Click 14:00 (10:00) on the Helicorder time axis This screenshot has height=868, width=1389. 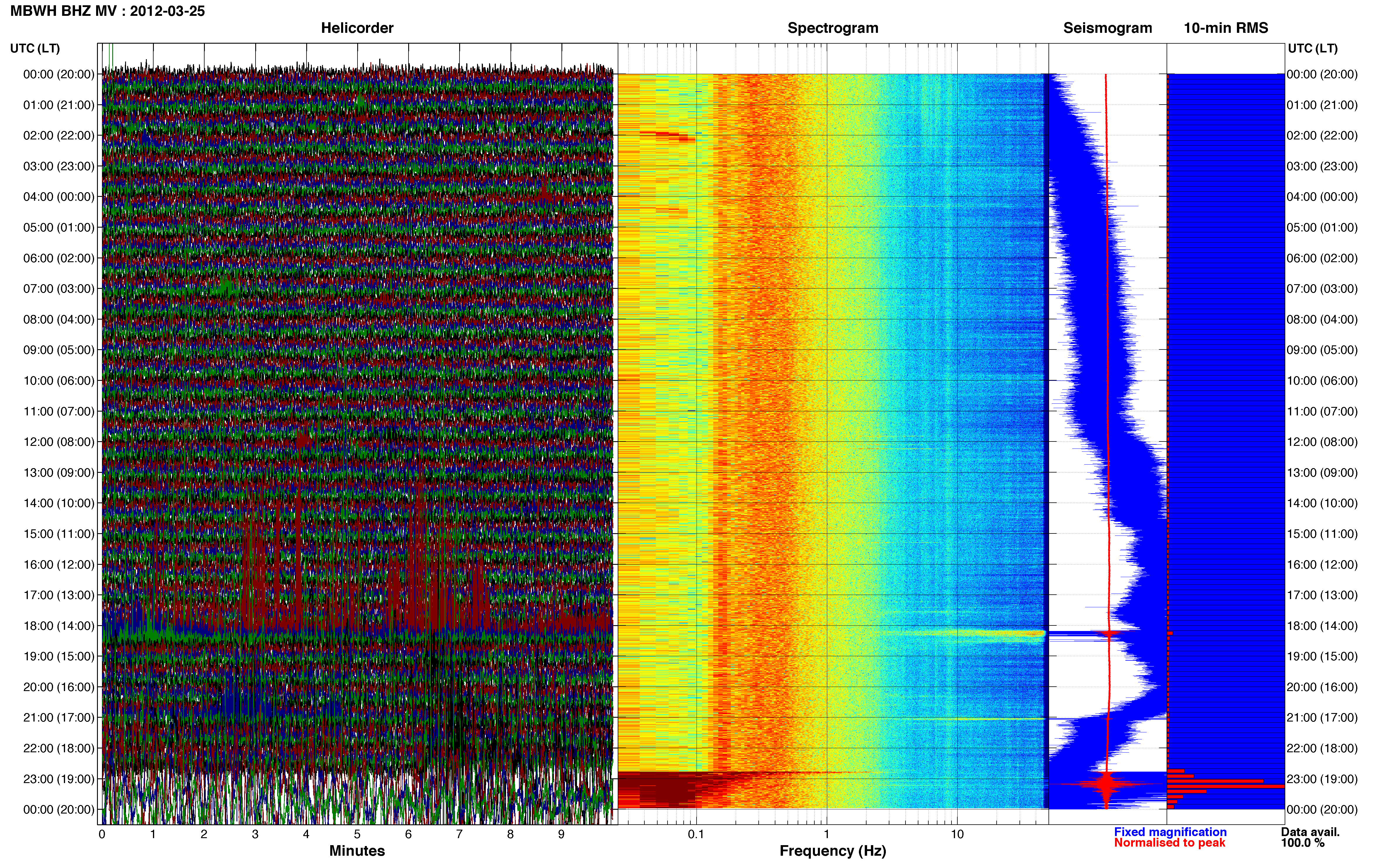pos(59,504)
